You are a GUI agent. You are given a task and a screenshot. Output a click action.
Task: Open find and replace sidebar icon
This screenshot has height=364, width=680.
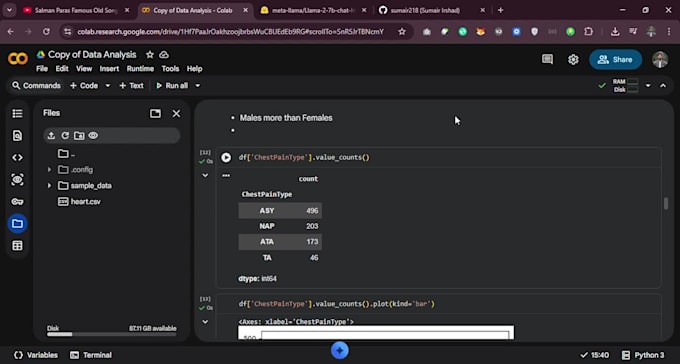coord(17,136)
